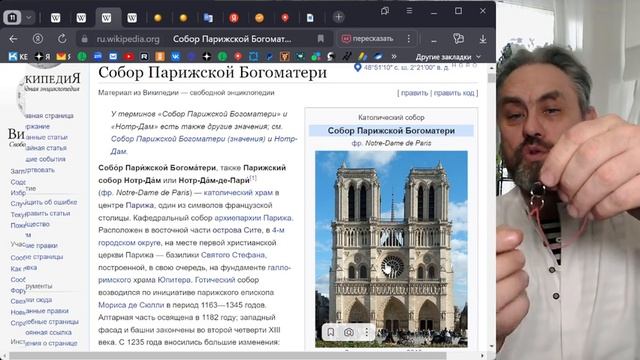Click the scroll-down arrow of vertical scrollbar
The image size is (640, 360).
click(x=491, y=347)
